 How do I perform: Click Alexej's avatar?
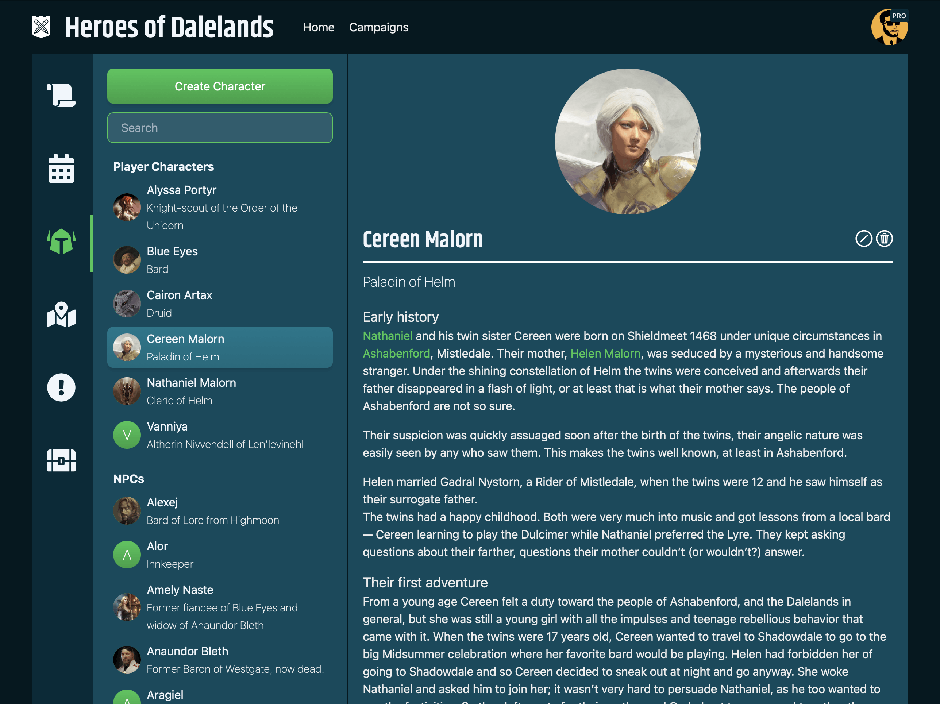[126, 511]
